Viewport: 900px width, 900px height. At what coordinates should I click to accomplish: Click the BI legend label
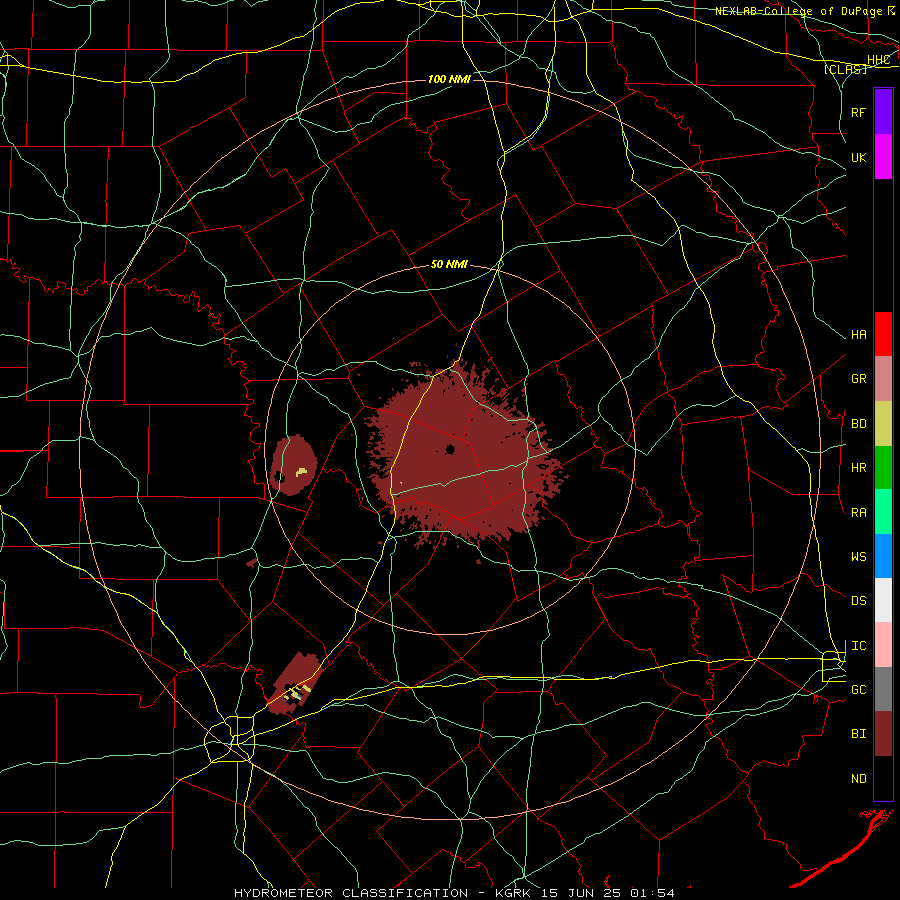pyautogui.click(x=859, y=734)
